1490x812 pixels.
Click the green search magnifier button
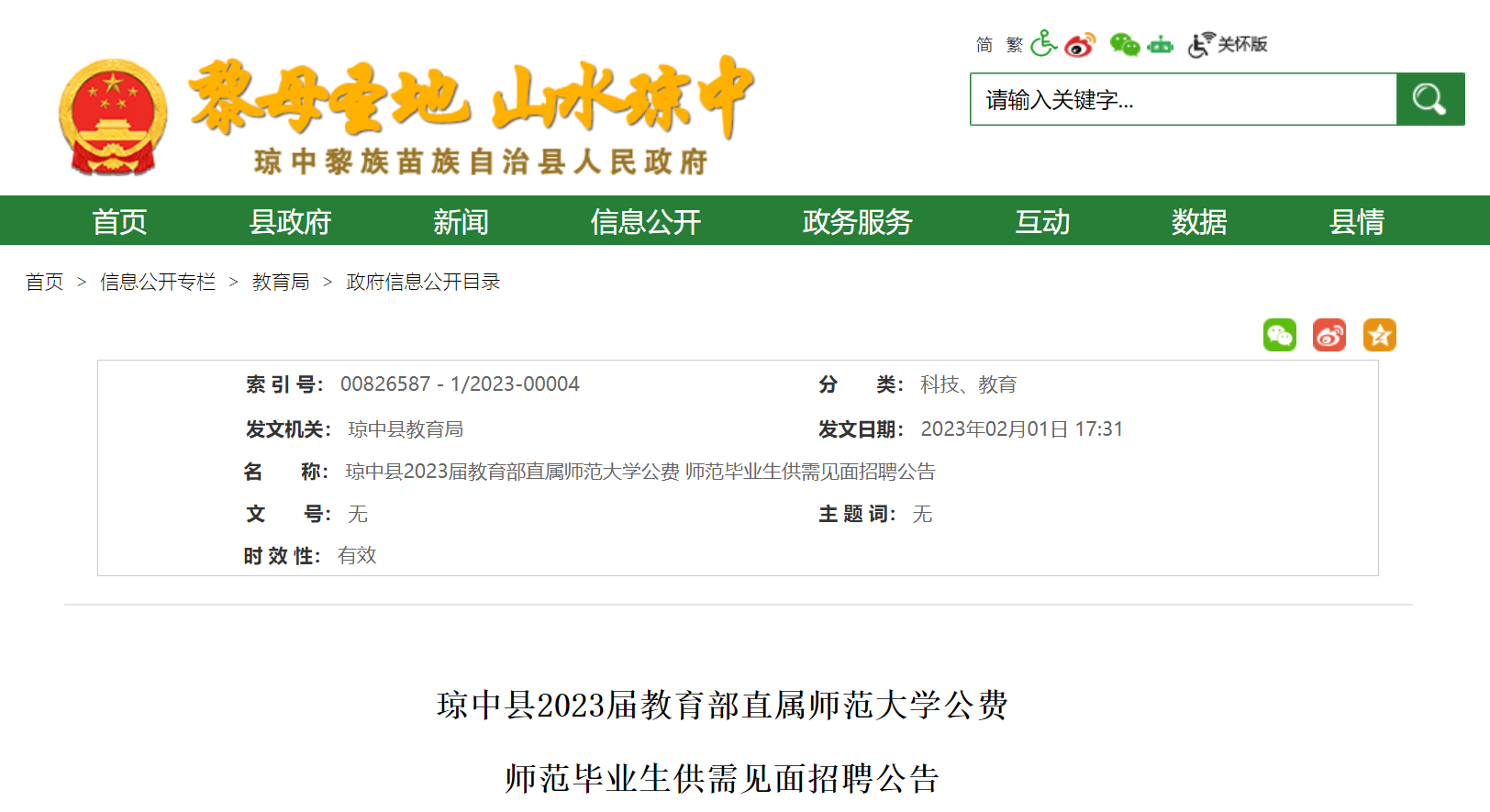[1430, 99]
